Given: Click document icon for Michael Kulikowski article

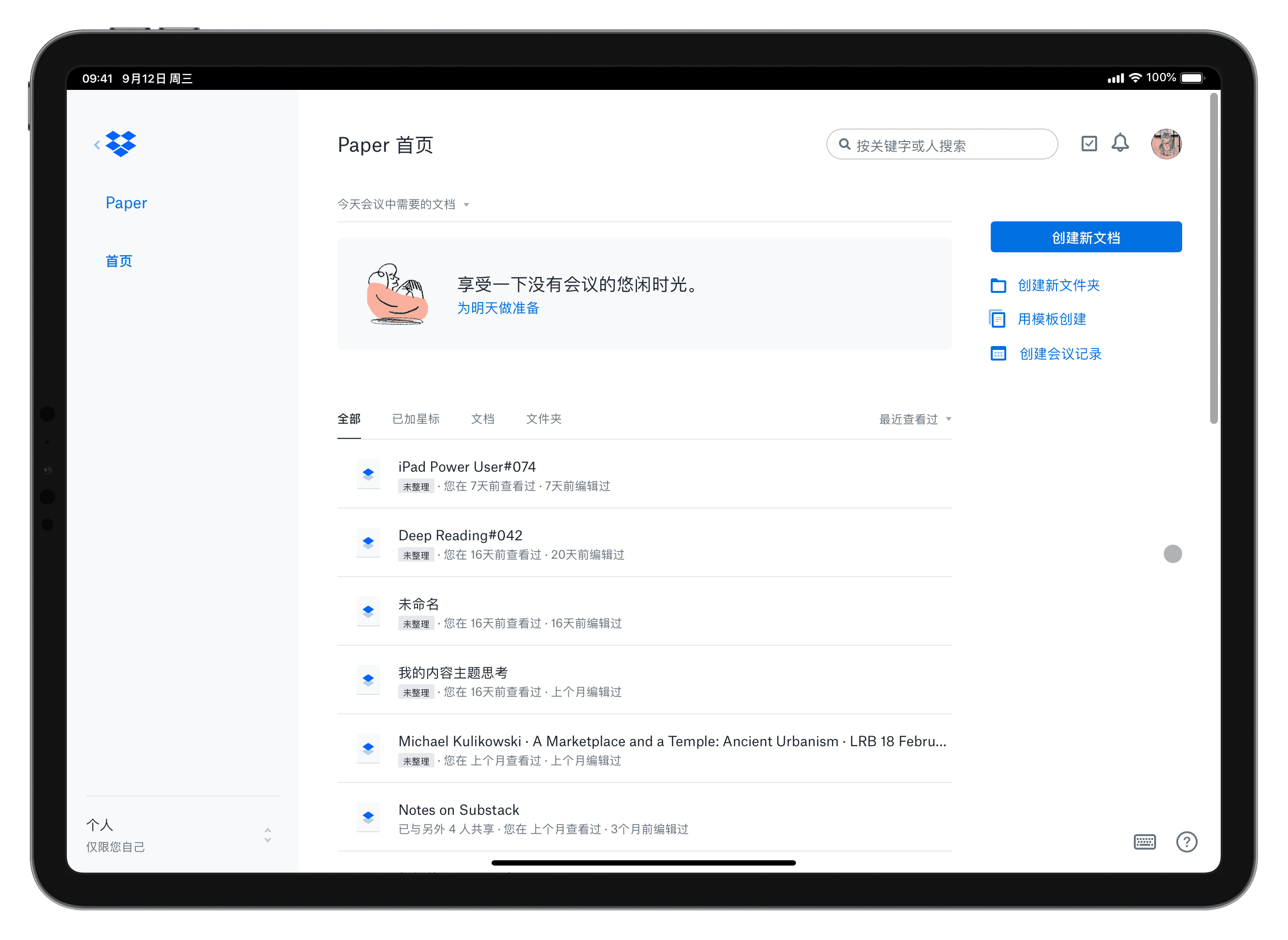Looking at the screenshot, I should [368, 749].
